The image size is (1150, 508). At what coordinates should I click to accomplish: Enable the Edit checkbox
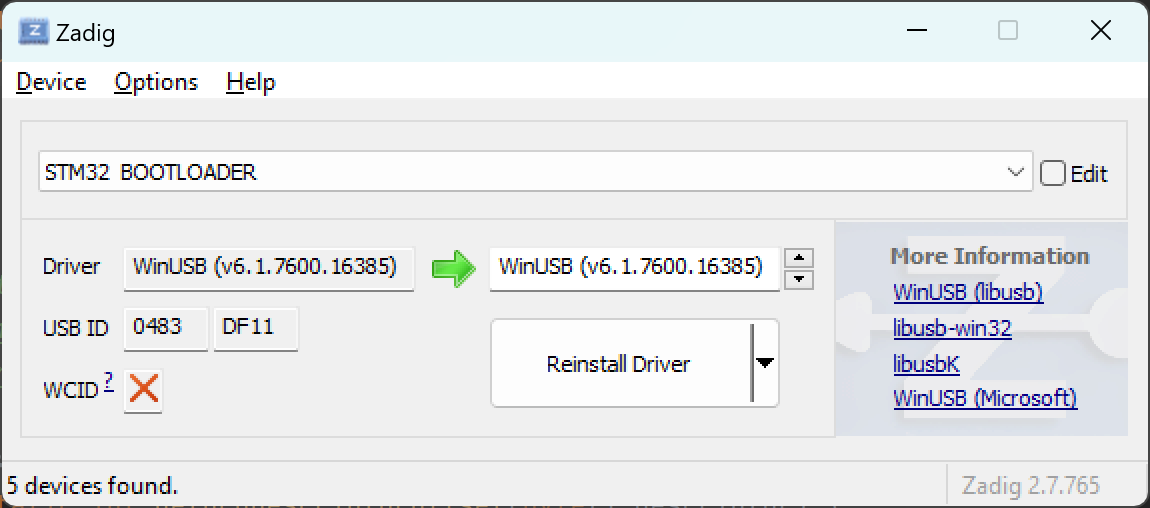click(1052, 174)
